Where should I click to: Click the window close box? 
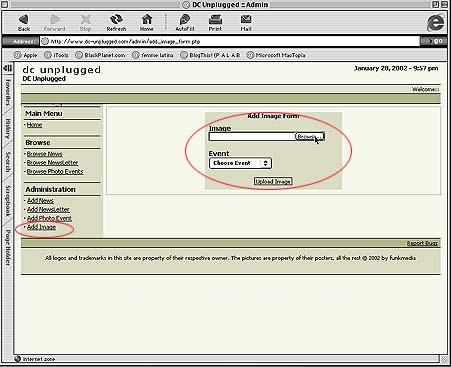pos(4,4)
